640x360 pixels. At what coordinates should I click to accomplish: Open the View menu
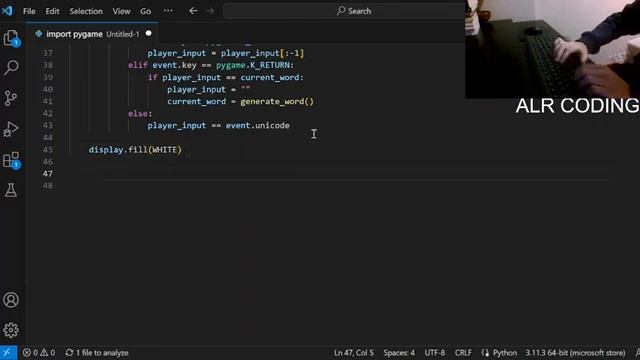121,11
